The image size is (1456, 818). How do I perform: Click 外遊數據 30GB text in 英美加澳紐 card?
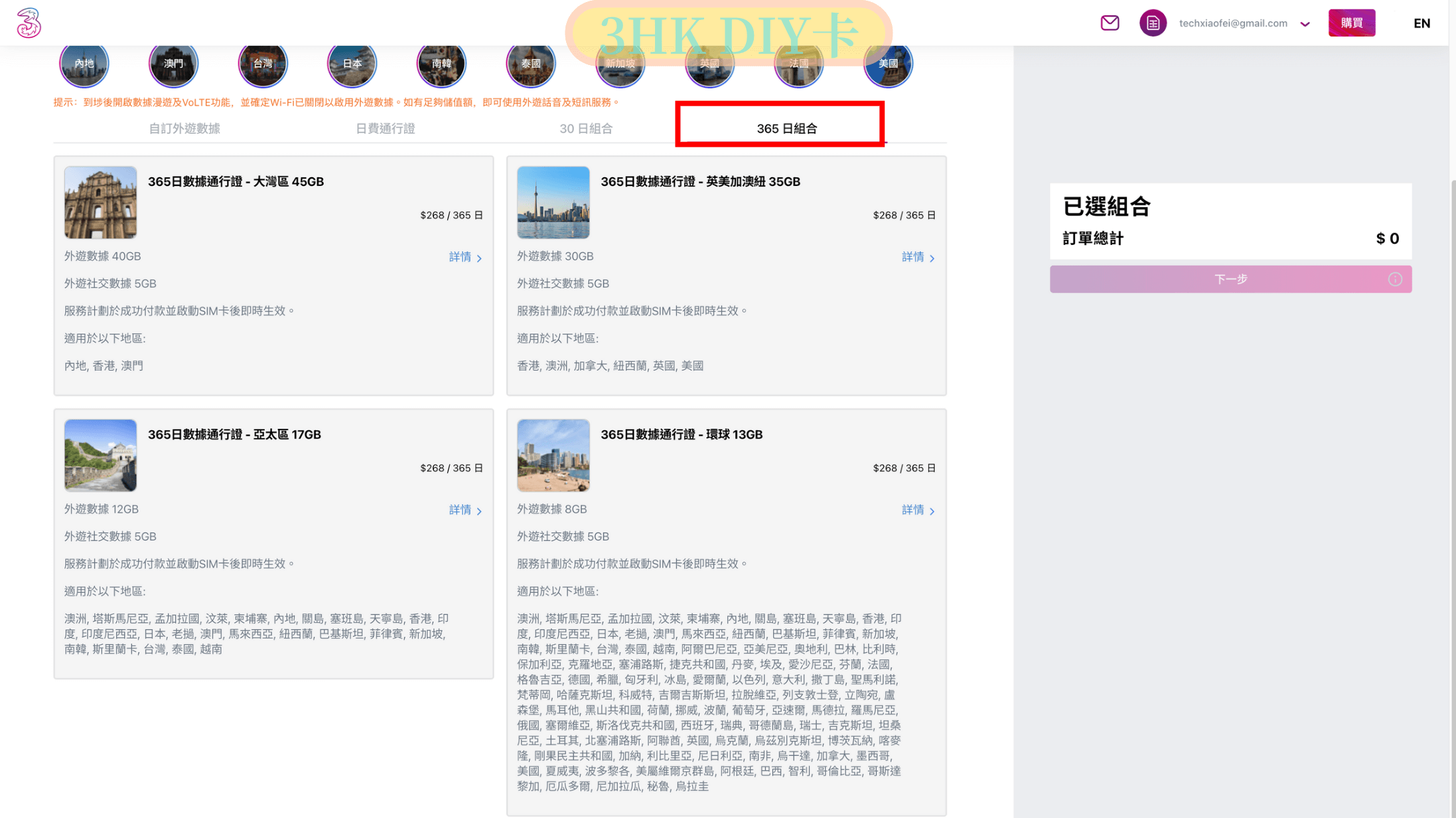(555, 256)
